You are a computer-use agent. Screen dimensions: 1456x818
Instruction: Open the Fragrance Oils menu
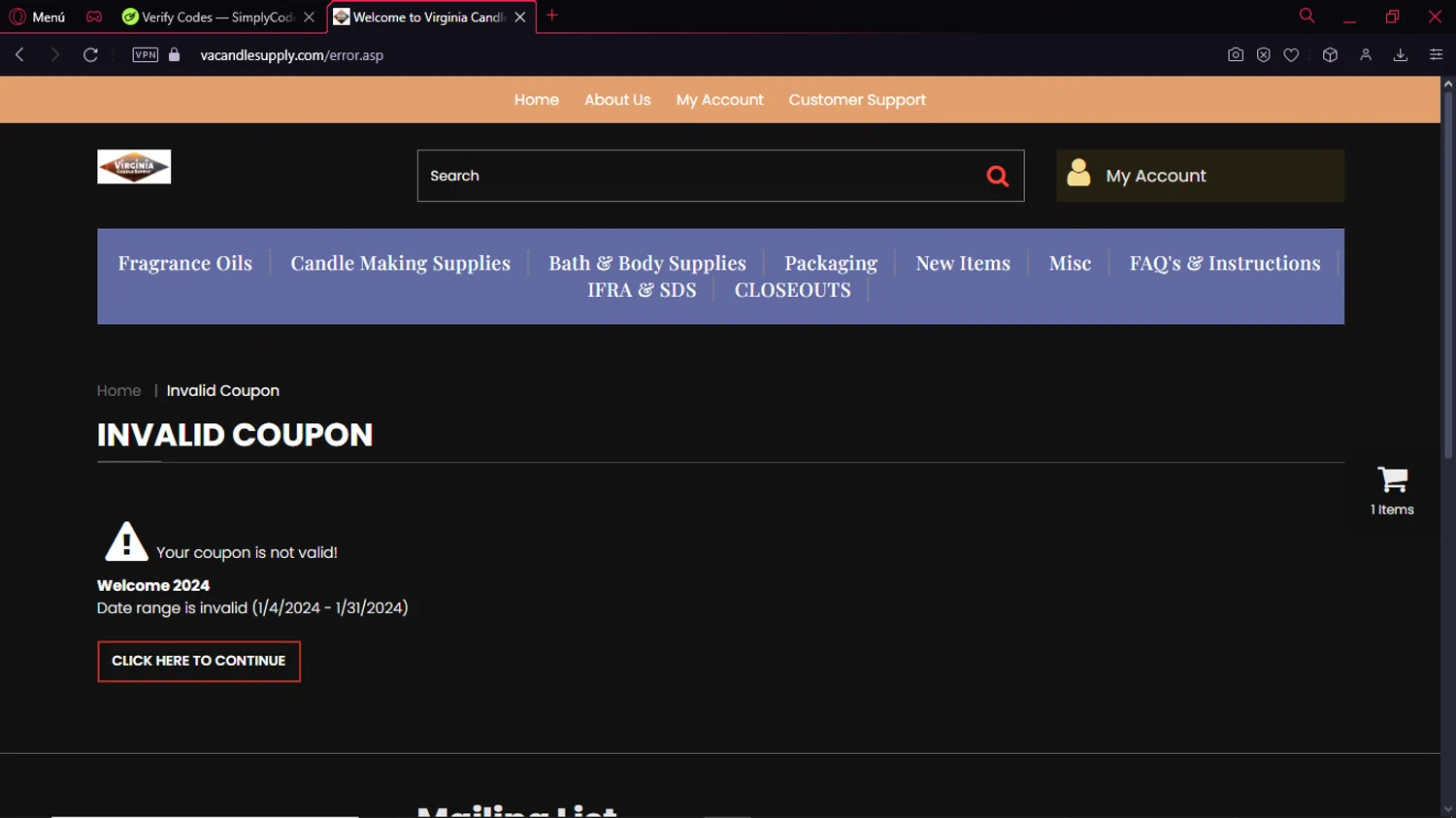point(184,263)
